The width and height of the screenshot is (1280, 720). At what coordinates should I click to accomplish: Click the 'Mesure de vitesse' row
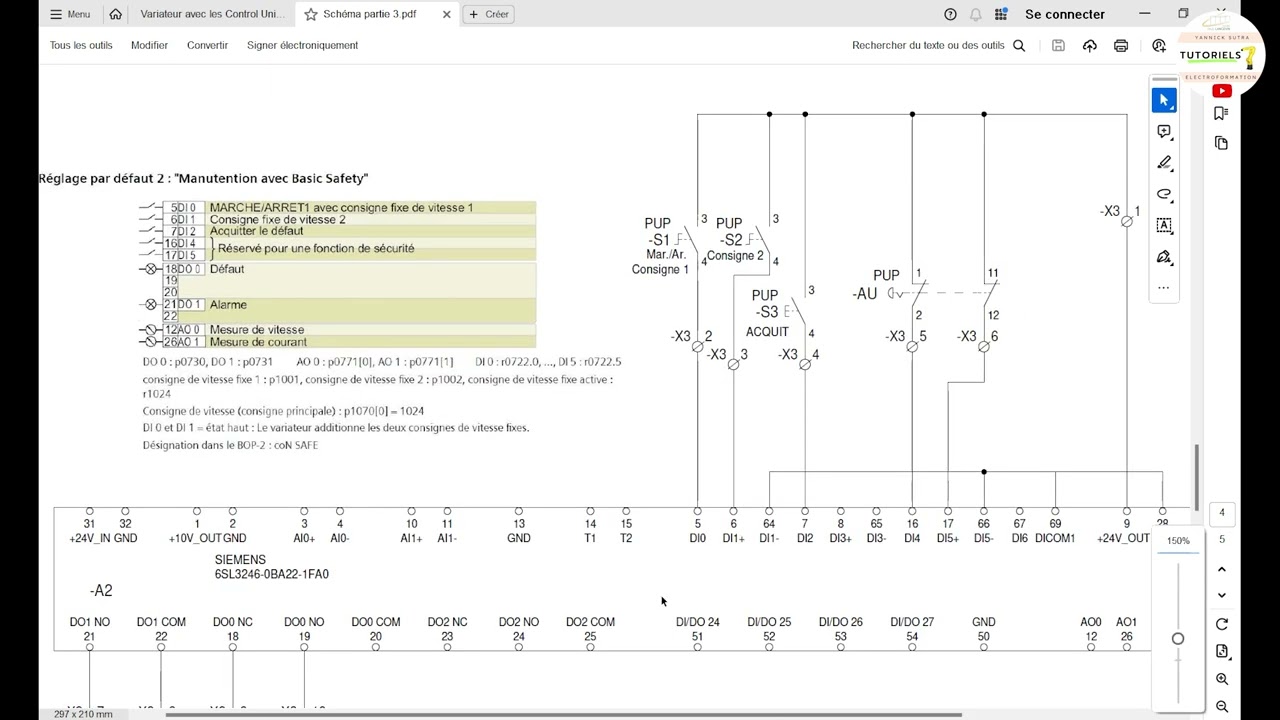coord(350,330)
